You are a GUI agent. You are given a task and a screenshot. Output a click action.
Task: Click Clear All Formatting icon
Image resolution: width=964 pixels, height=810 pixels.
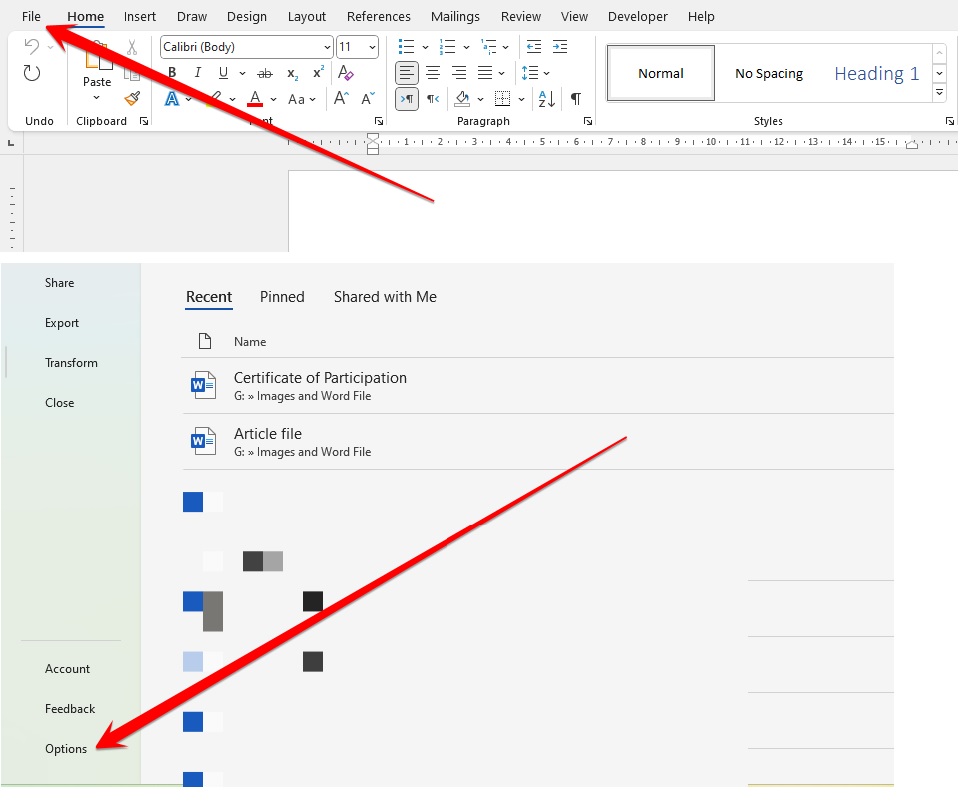click(346, 73)
